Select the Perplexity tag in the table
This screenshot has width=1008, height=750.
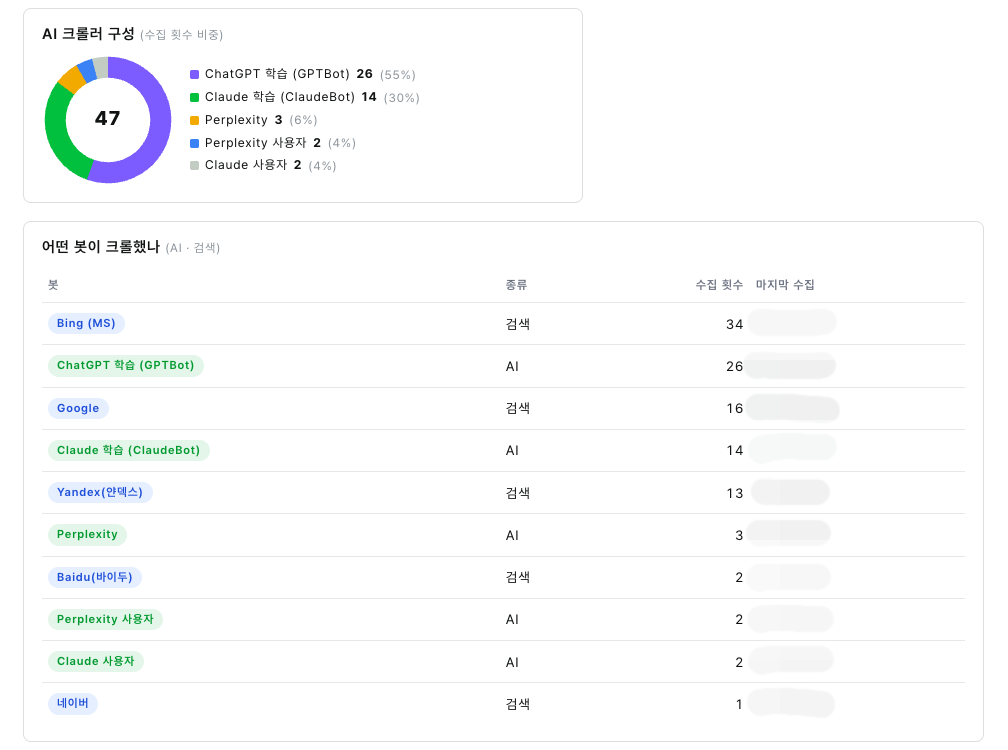(x=87, y=535)
